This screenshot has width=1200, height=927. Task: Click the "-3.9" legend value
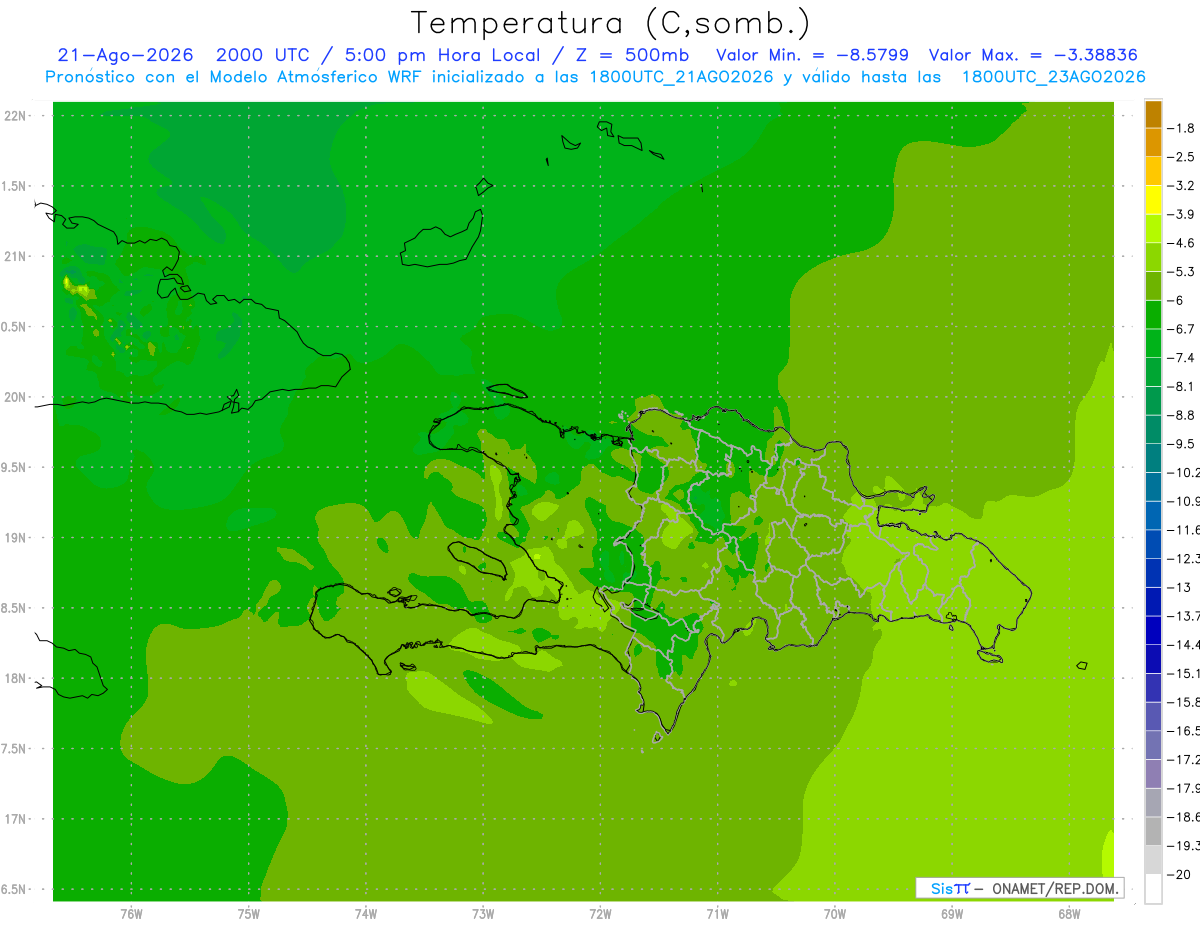tap(1182, 214)
